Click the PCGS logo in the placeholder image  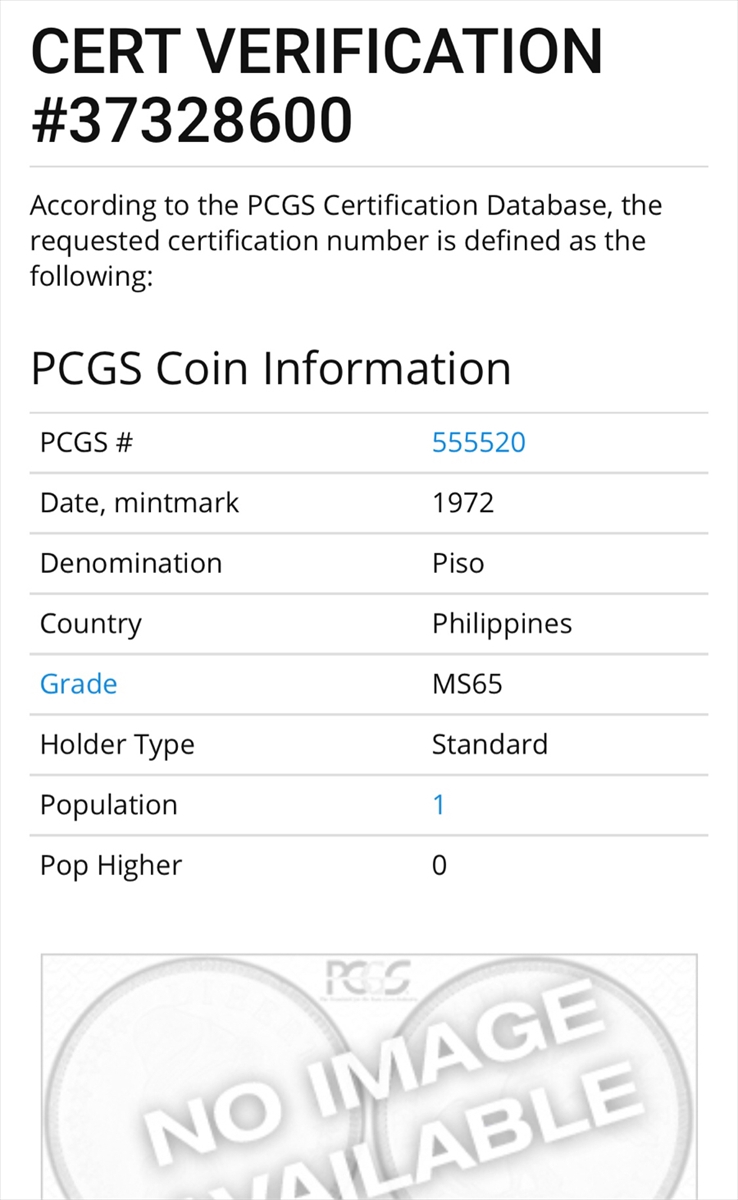coord(368,977)
